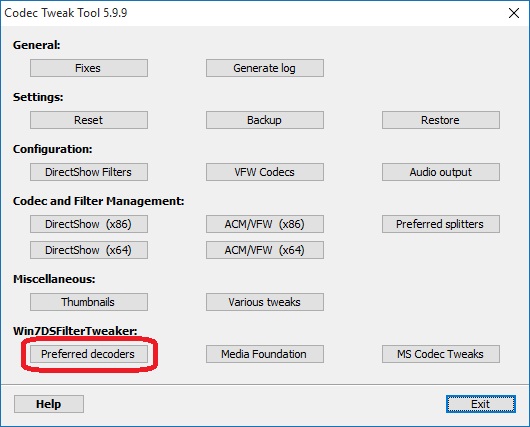Open DirectShow Filters configuration

[89, 172]
